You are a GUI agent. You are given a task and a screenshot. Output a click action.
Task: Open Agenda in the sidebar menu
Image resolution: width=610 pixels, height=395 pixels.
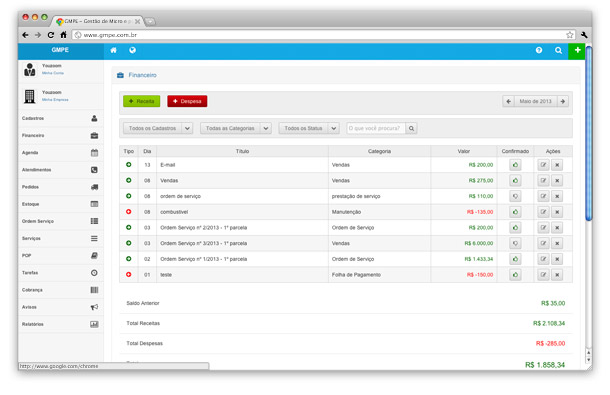60,153
